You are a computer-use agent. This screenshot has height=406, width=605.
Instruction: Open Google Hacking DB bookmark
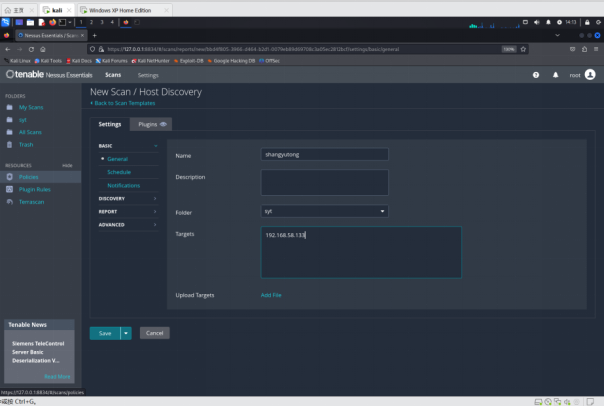[232, 61]
